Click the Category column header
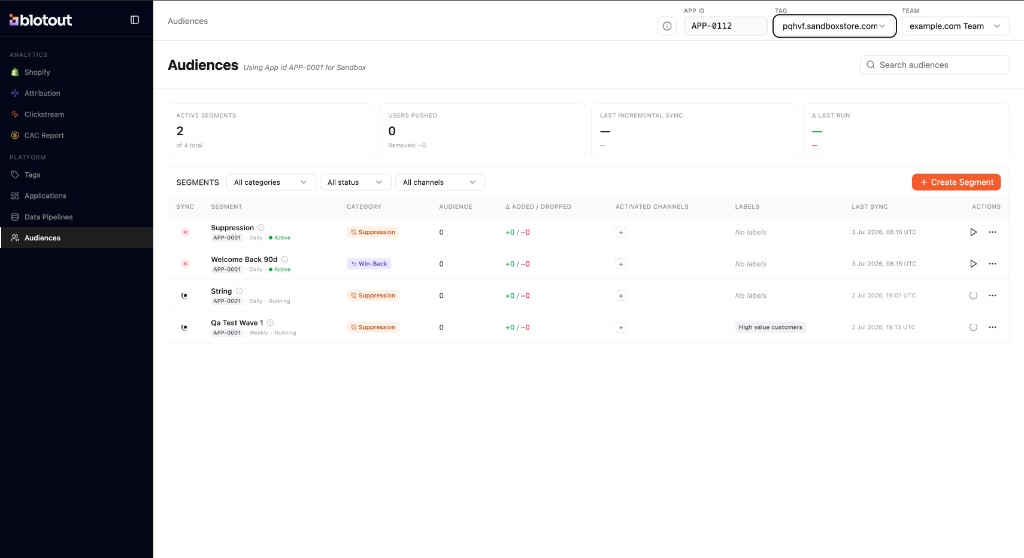Image resolution: width=1024 pixels, height=558 pixels. pos(364,206)
